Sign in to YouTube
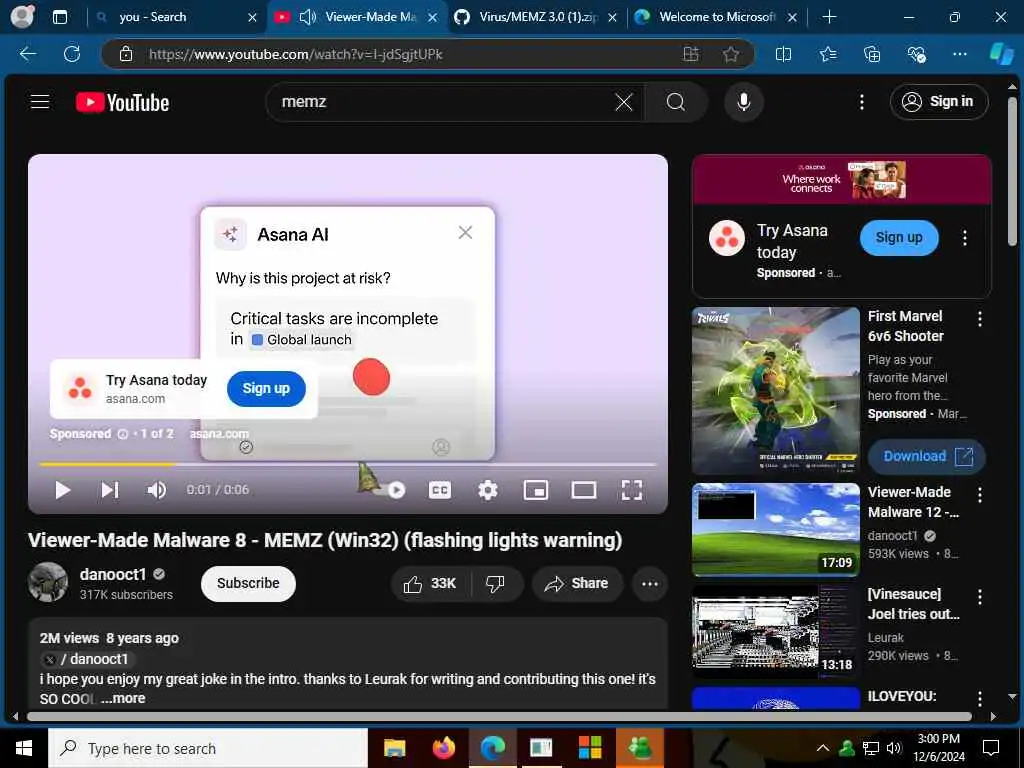The image size is (1024, 768). (x=938, y=102)
